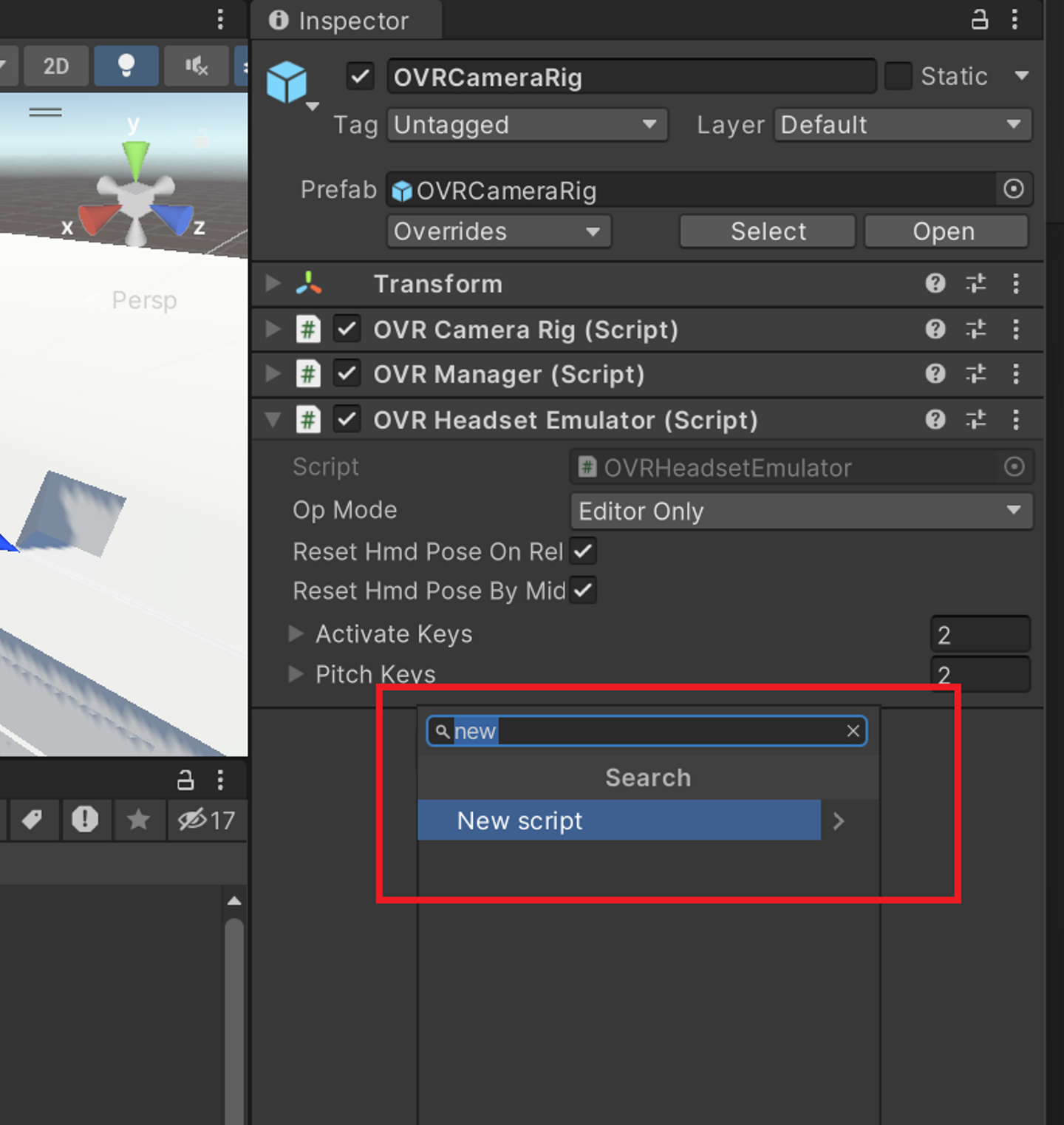
Task: Open help for the Transform component
Action: (935, 283)
